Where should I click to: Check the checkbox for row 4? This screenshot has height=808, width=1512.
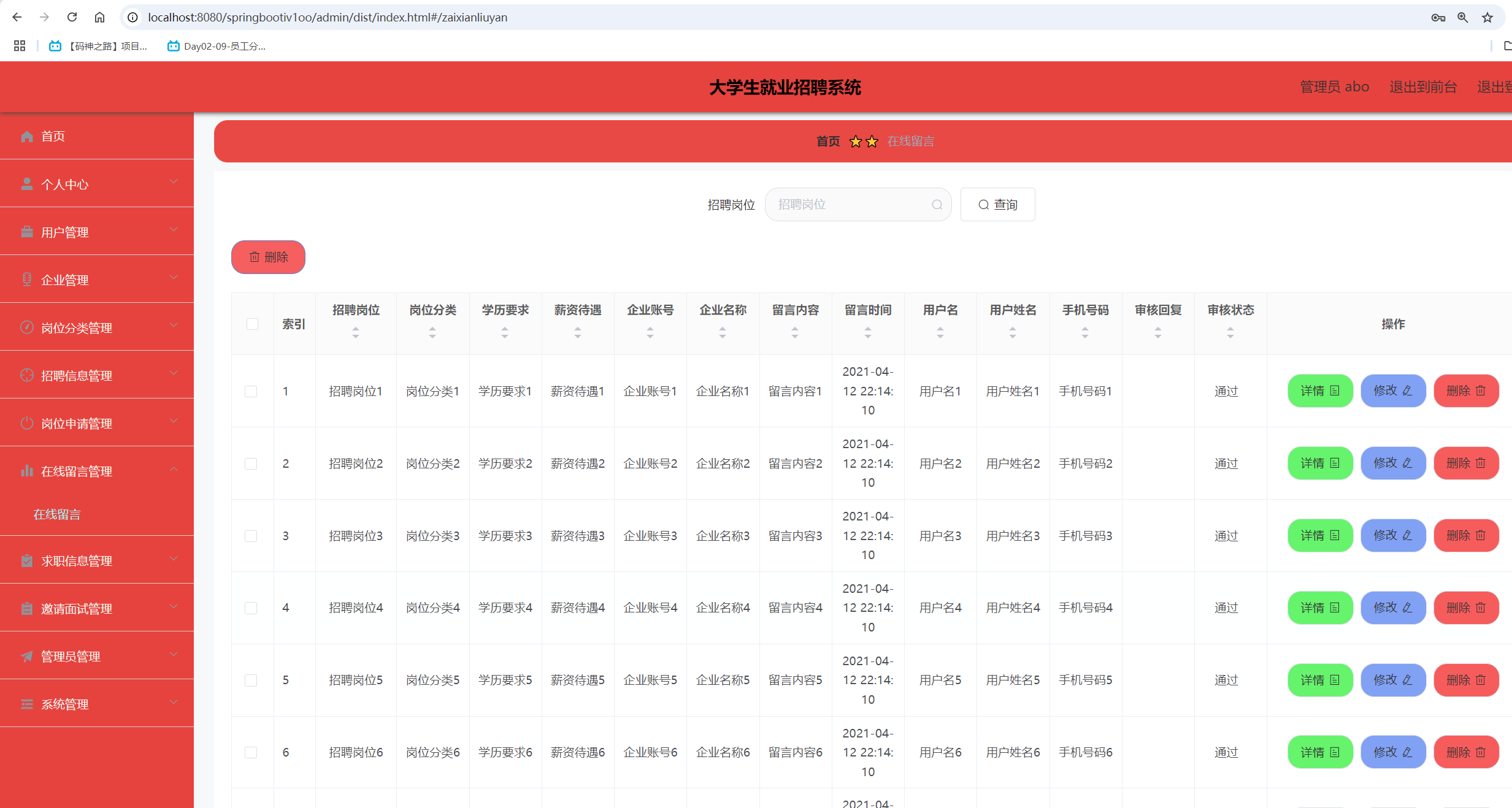click(250, 608)
